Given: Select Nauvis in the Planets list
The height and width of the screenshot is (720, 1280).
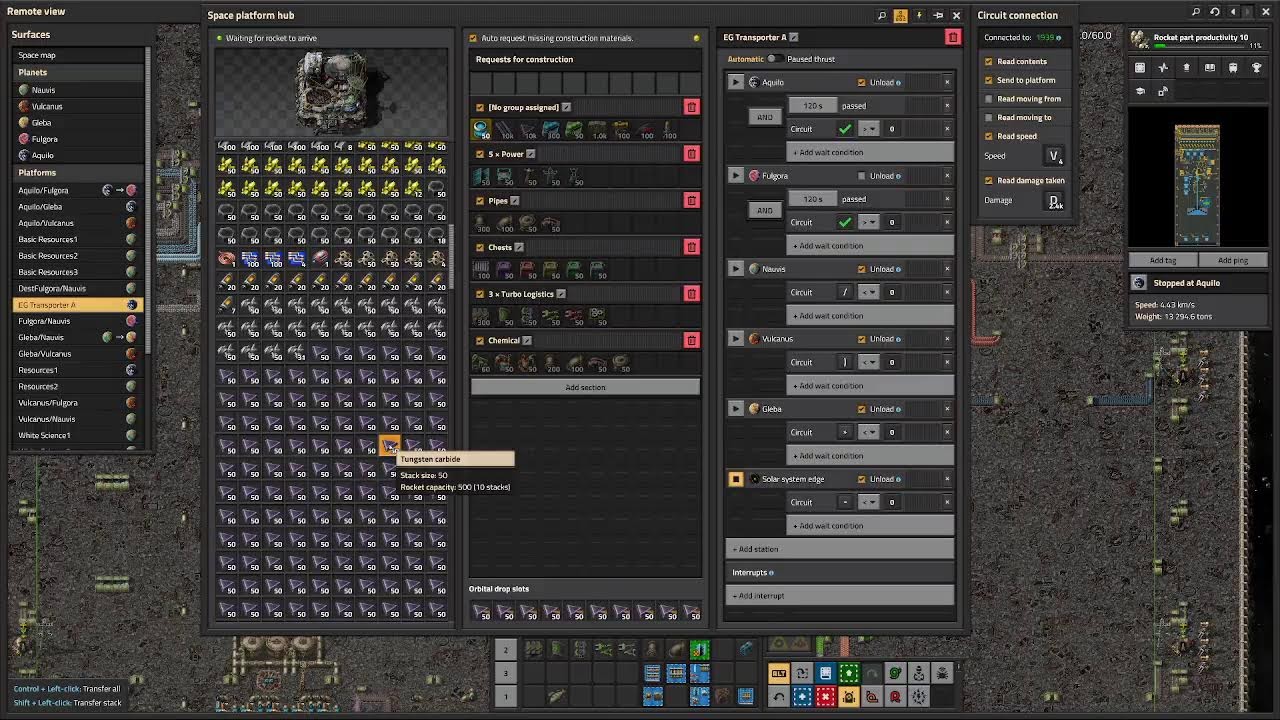Looking at the screenshot, I should click(79, 90).
